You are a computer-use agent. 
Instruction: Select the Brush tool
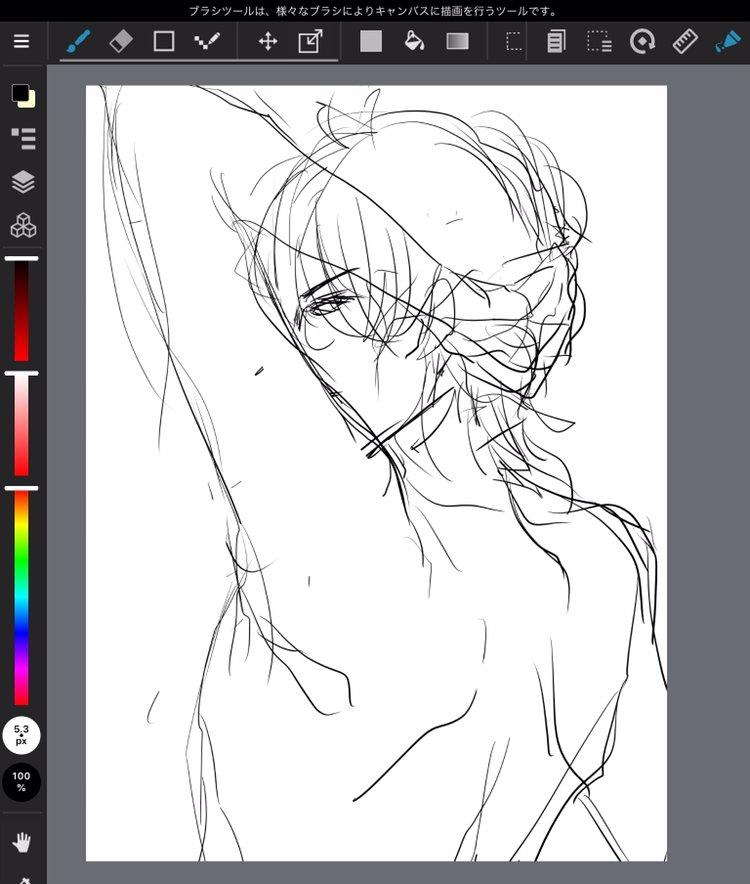coord(78,41)
